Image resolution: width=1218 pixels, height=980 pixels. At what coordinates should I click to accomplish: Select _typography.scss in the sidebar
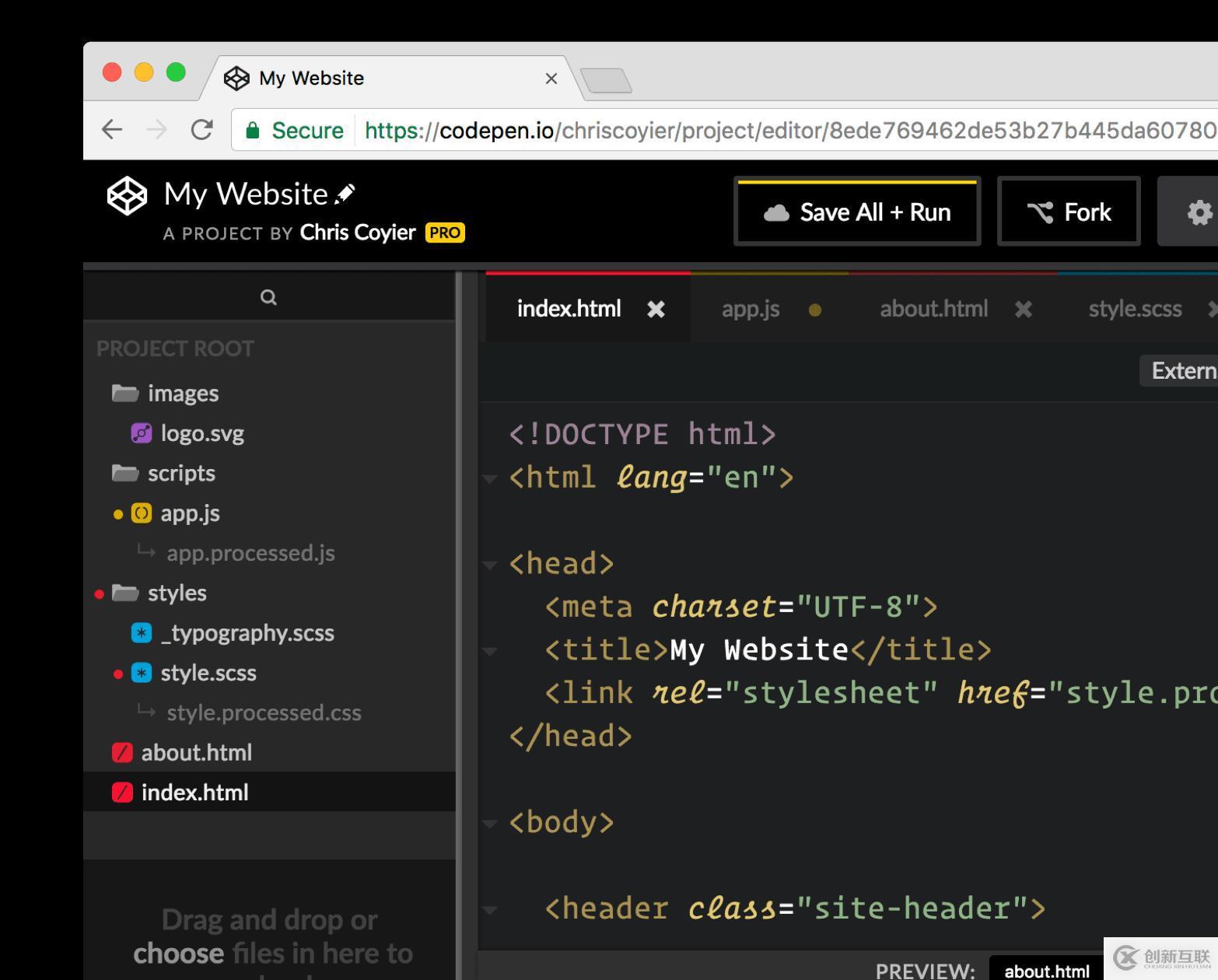click(247, 633)
